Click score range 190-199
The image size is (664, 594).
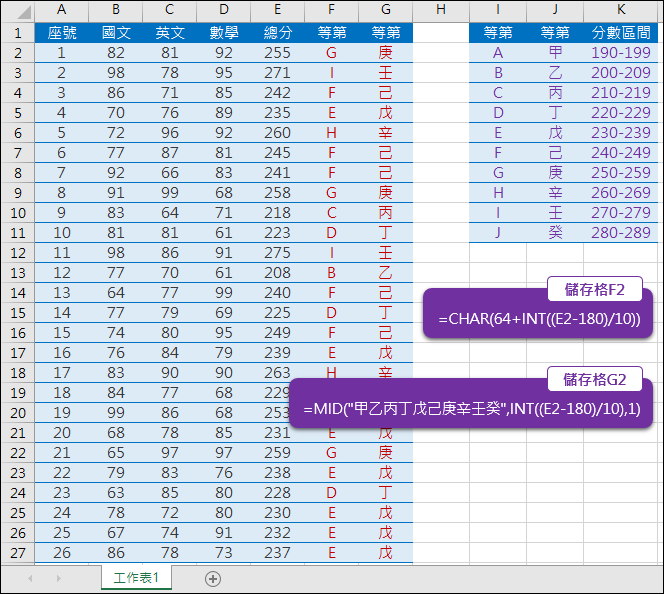(x=621, y=52)
